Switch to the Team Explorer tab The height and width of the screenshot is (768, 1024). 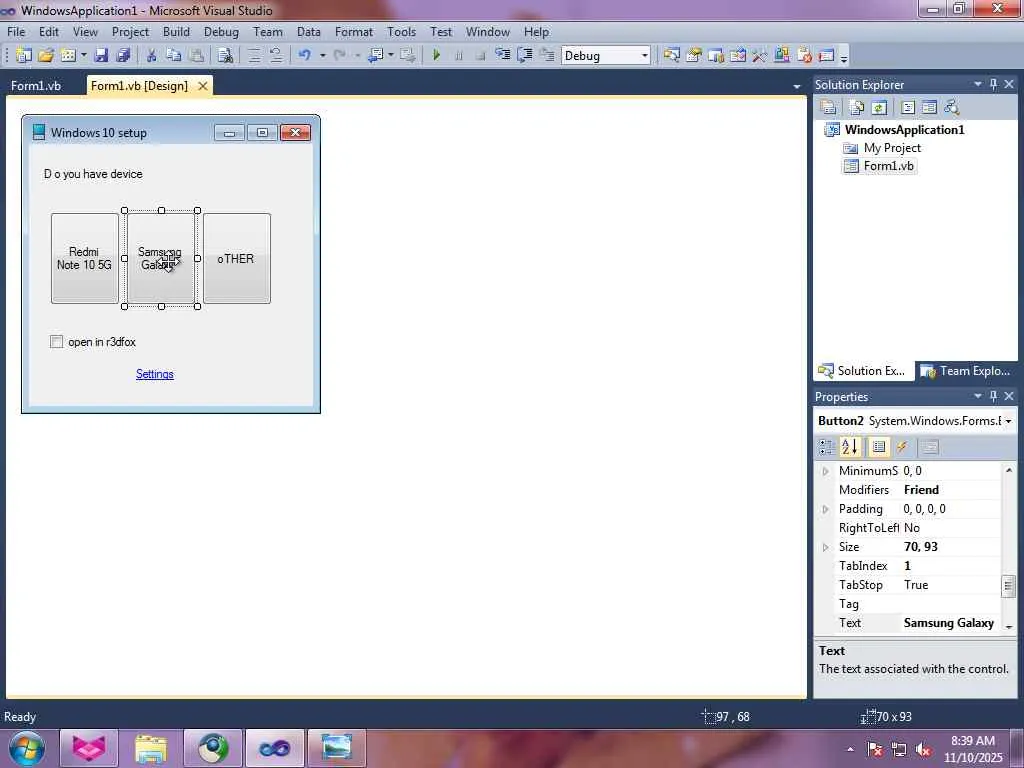coord(966,370)
